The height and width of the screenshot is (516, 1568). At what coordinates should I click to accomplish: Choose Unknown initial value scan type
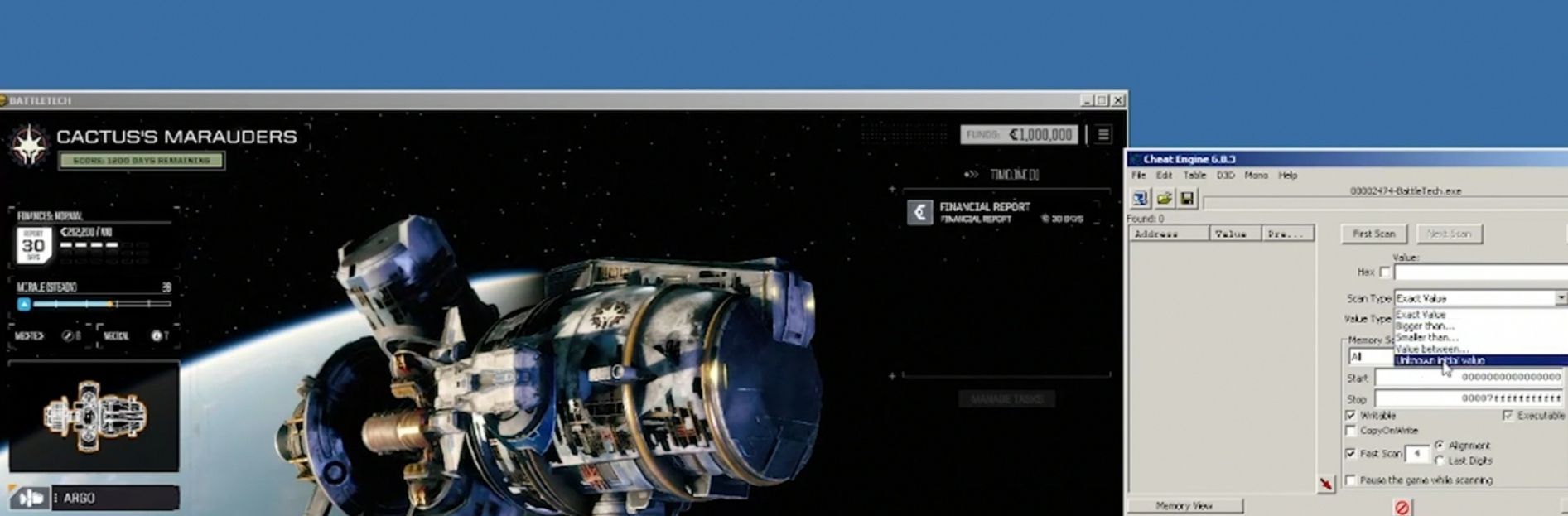tap(1480, 360)
